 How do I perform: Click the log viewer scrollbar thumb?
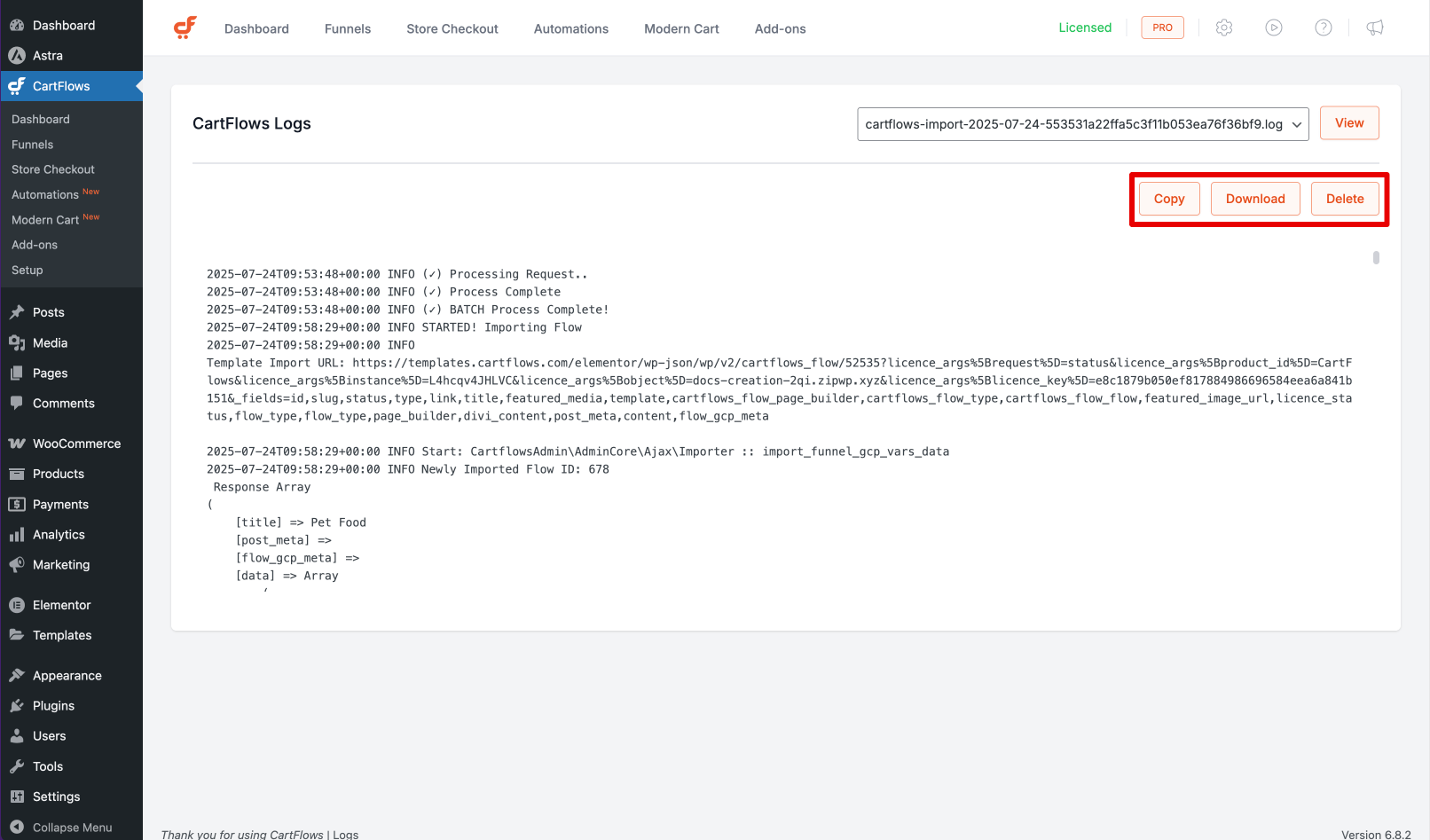(x=1376, y=257)
